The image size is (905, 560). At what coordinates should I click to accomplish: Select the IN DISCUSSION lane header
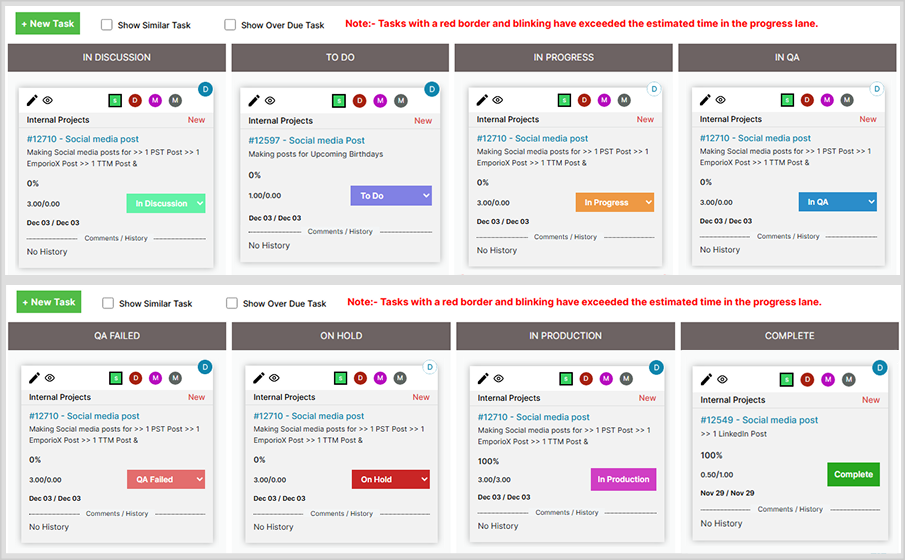coord(117,57)
